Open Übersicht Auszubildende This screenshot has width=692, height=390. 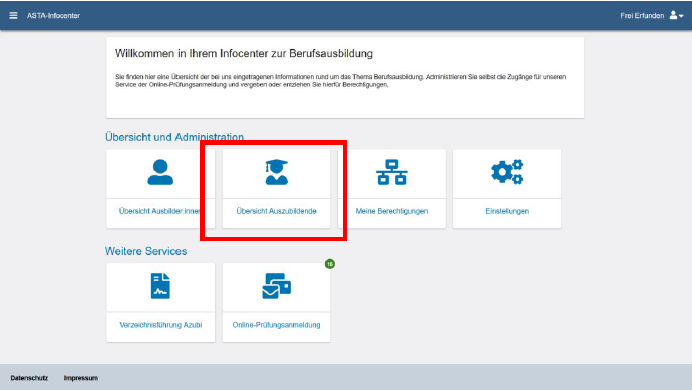[276, 211]
